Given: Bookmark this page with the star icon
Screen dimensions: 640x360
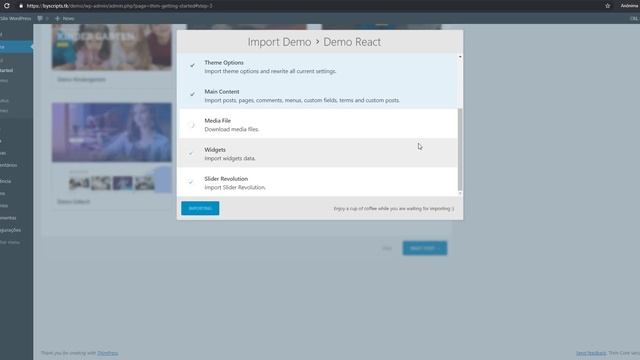Looking at the screenshot, I should (608, 6).
